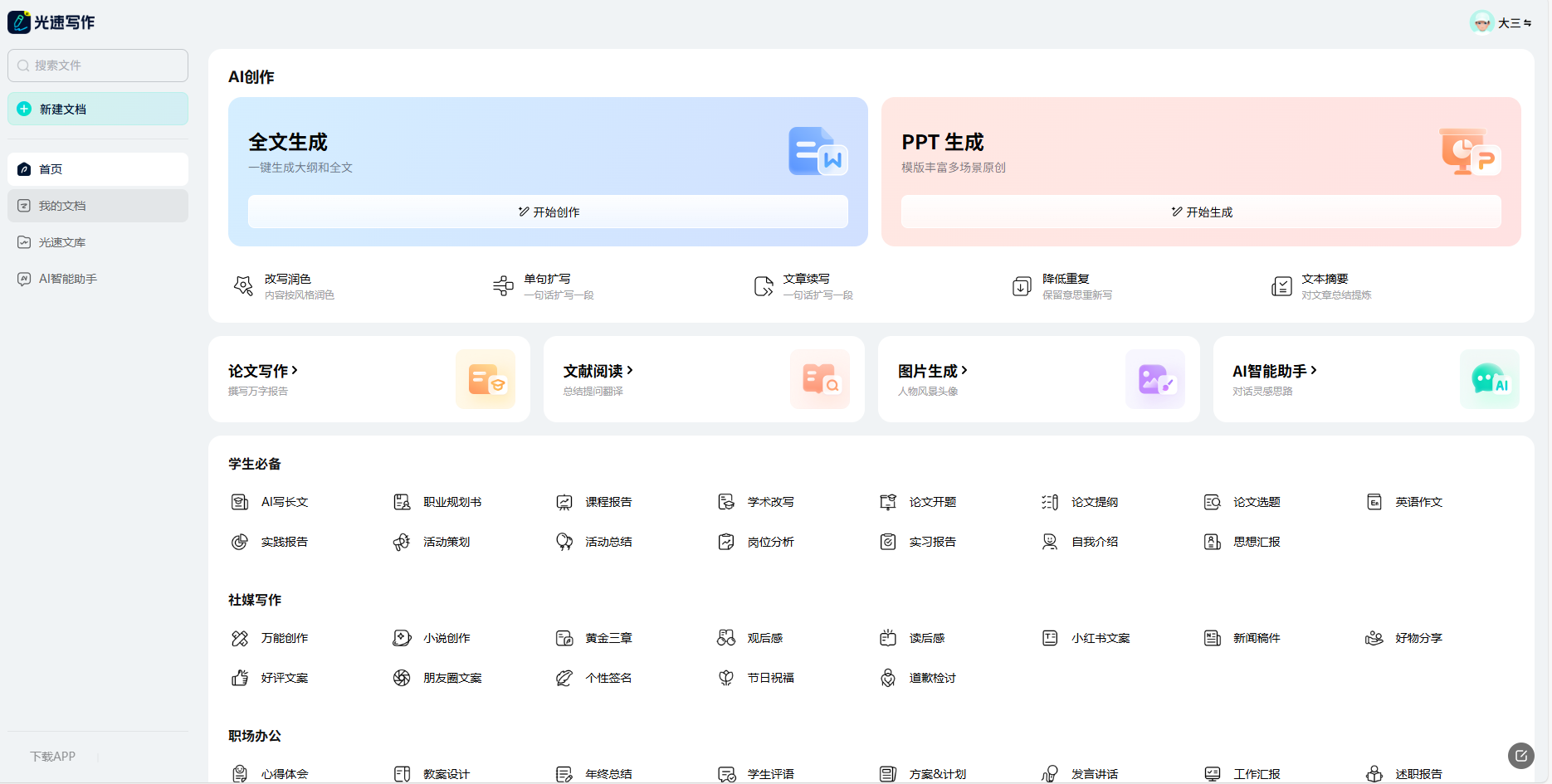This screenshot has width=1552, height=784.
Task: Go to AI智能助手 sidebar item
Action: coord(98,279)
